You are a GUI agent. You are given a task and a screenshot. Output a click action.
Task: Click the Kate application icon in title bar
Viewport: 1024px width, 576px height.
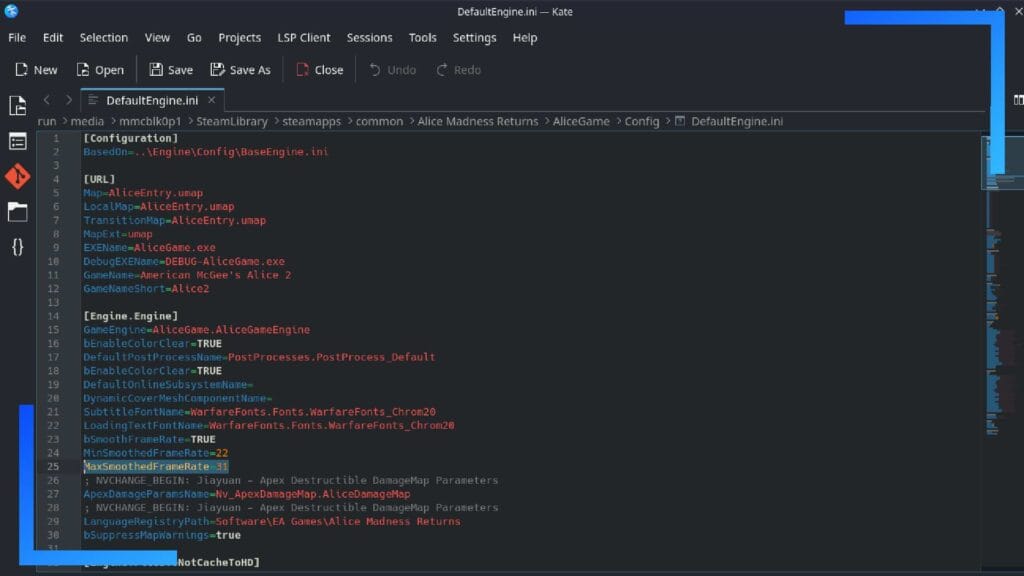coord(12,11)
